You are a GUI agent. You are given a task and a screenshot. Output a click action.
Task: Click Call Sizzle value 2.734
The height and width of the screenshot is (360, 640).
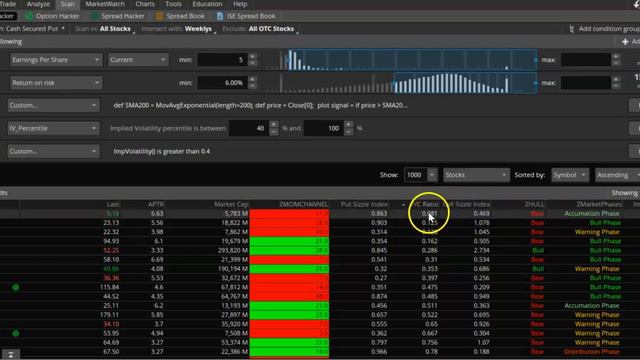click(x=482, y=251)
